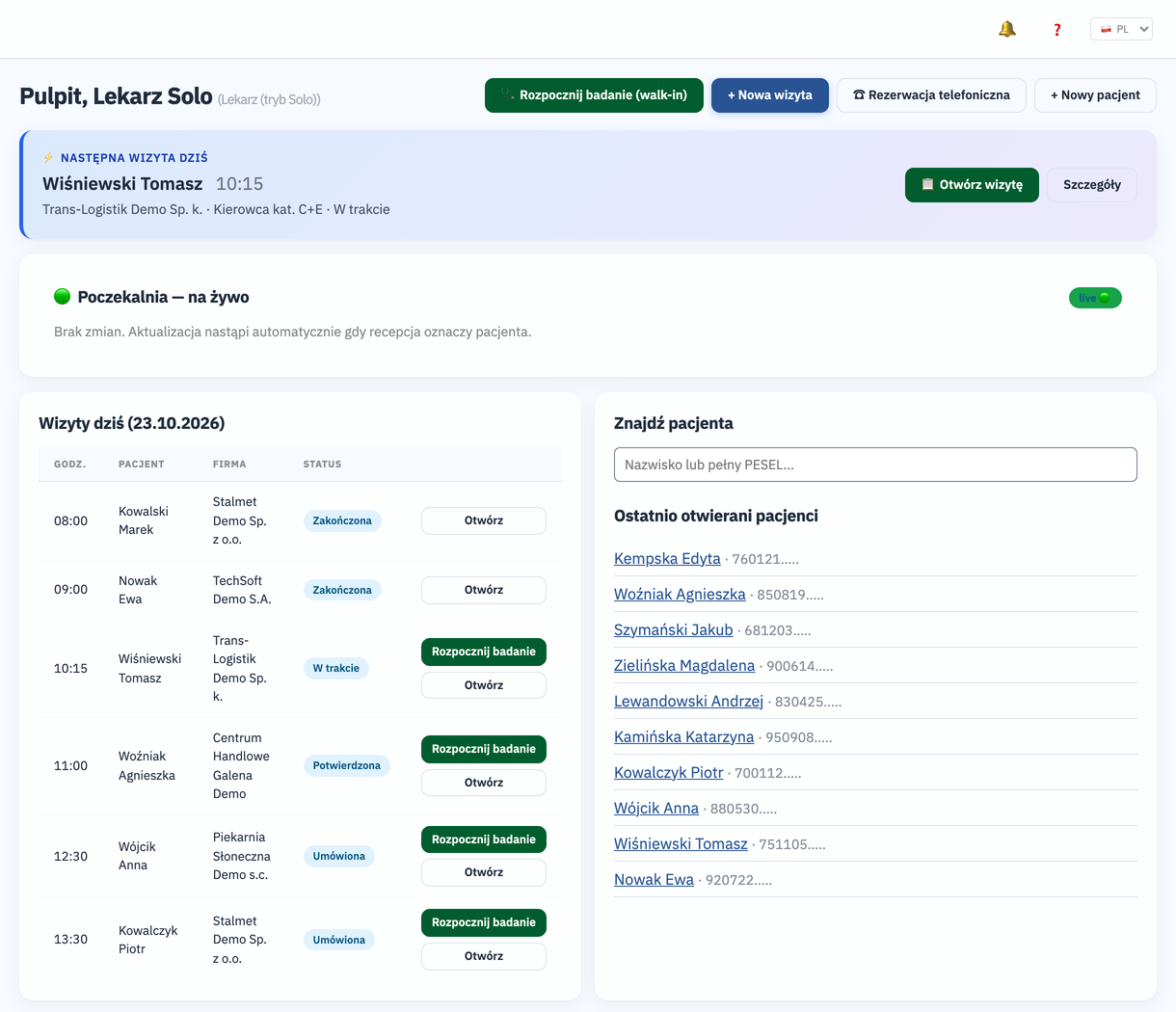This screenshot has width=1176, height=1012.
Task: Open the notifications bell
Action: tap(1007, 29)
